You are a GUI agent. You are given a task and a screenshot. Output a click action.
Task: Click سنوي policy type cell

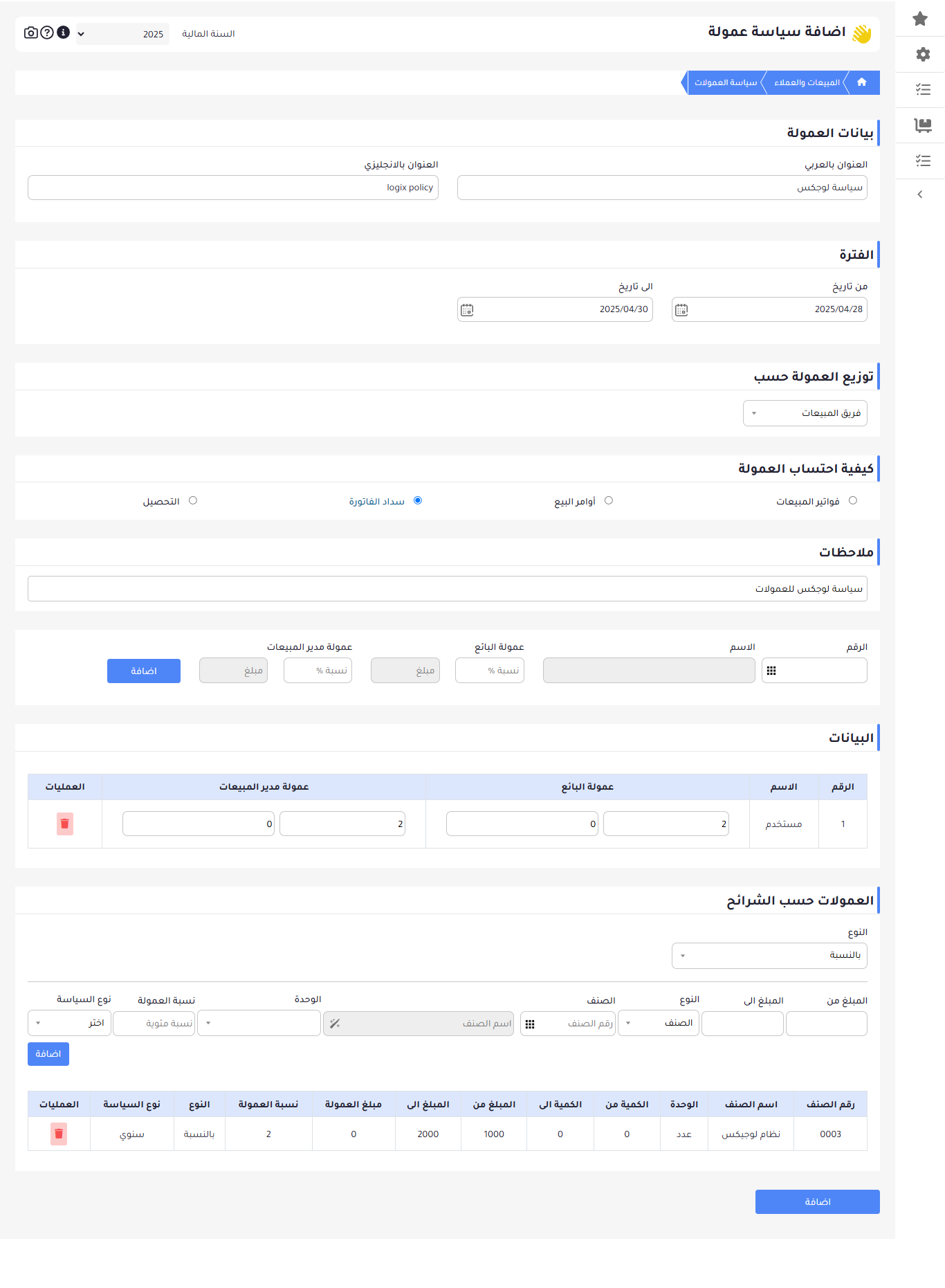click(x=132, y=1134)
